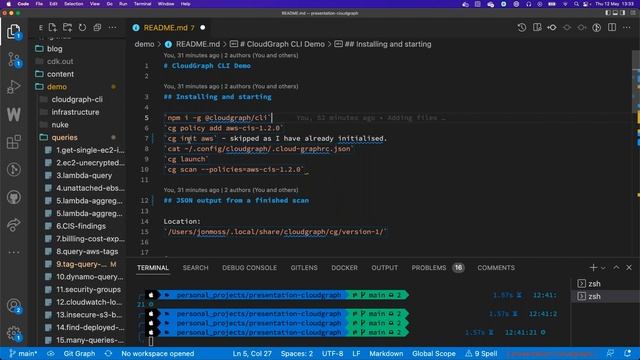640x360 pixels.
Task: Create a new file in explorer
Action: click(x=53, y=27)
